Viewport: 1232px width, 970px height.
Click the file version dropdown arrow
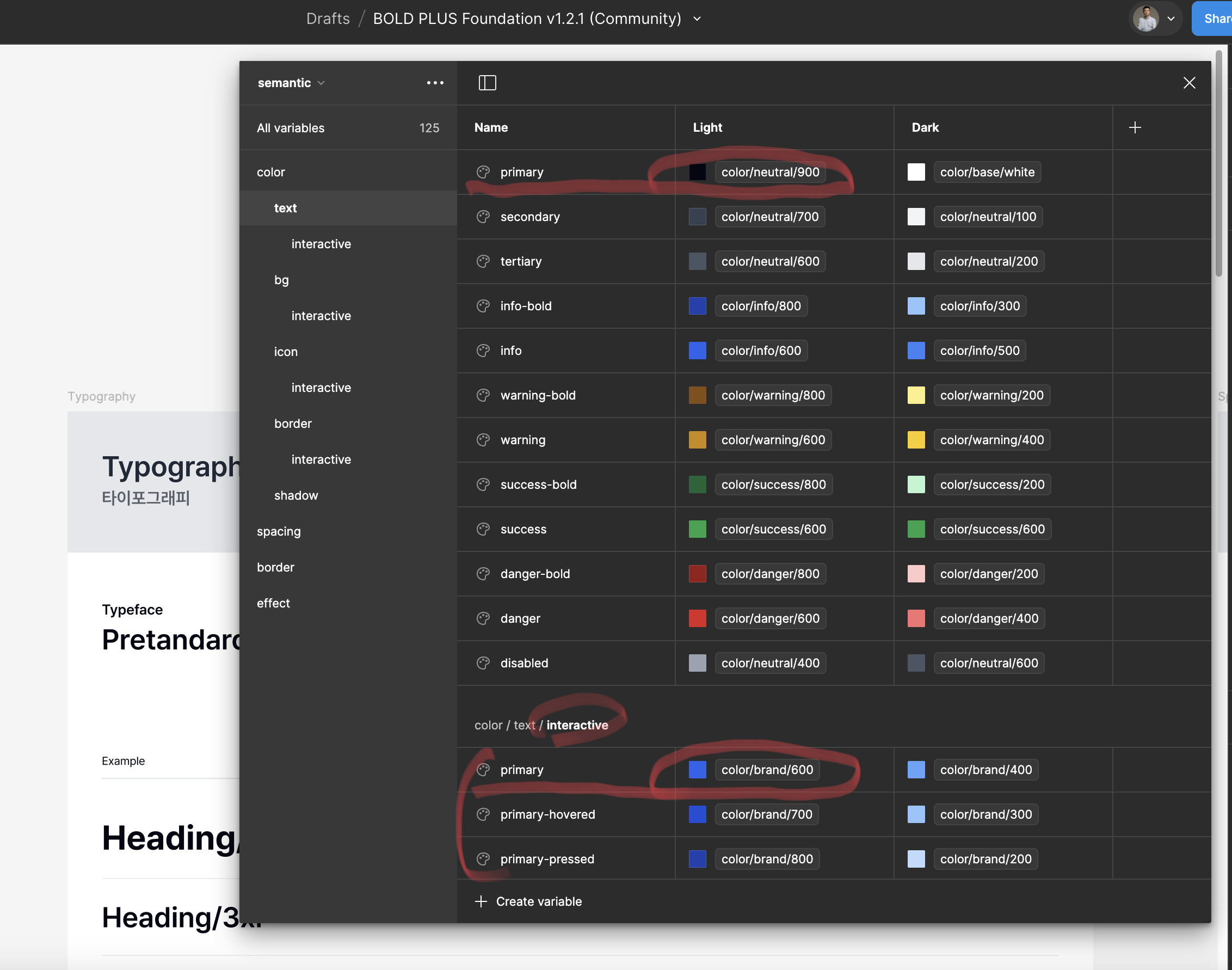(x=700, y=18)
